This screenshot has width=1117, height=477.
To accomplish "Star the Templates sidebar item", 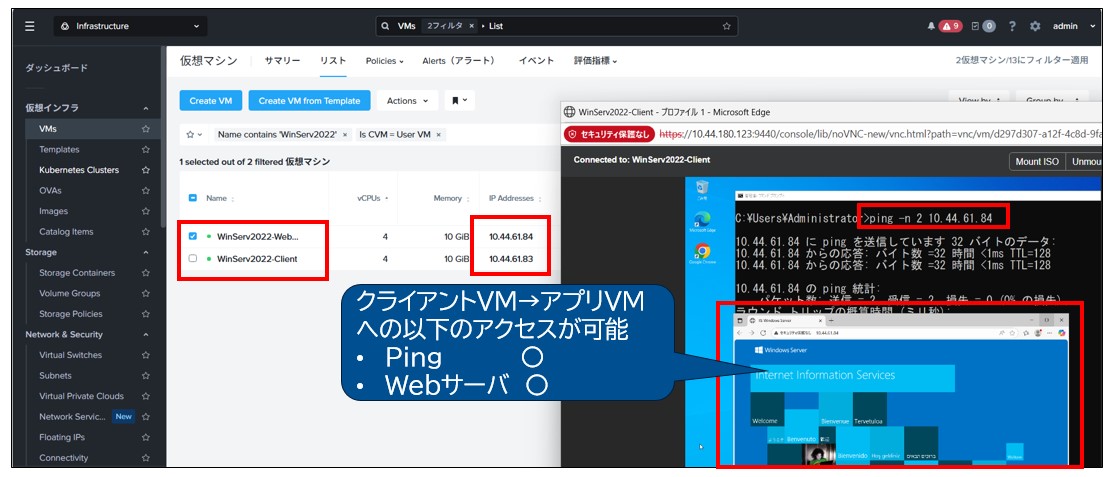I will point(146,149).
